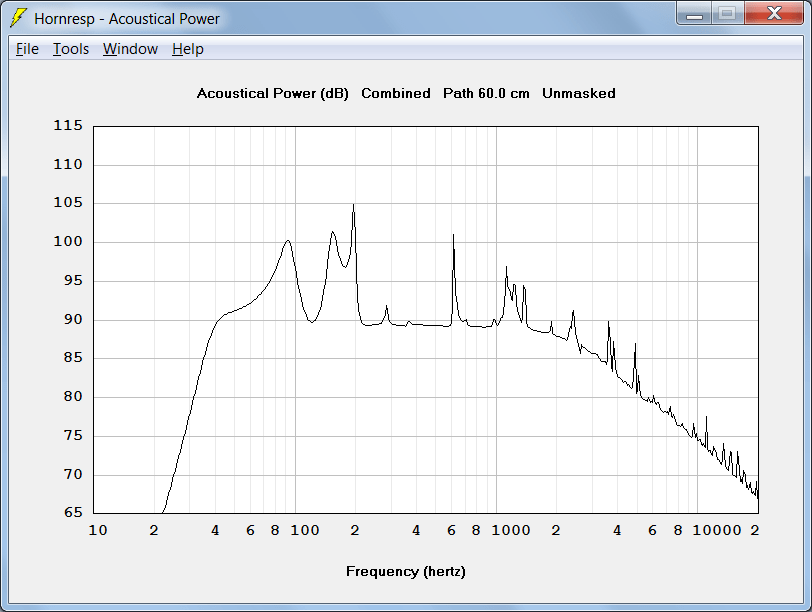This screenshot has width=812, height=612.
Task: Click the curve hump near 90 Hz
Action: [x=288, y=241]
